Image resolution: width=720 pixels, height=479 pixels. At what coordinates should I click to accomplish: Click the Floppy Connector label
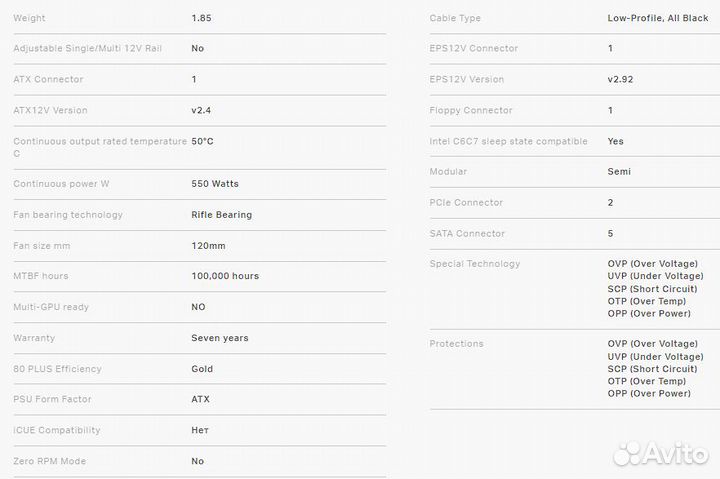coord(471,110)
